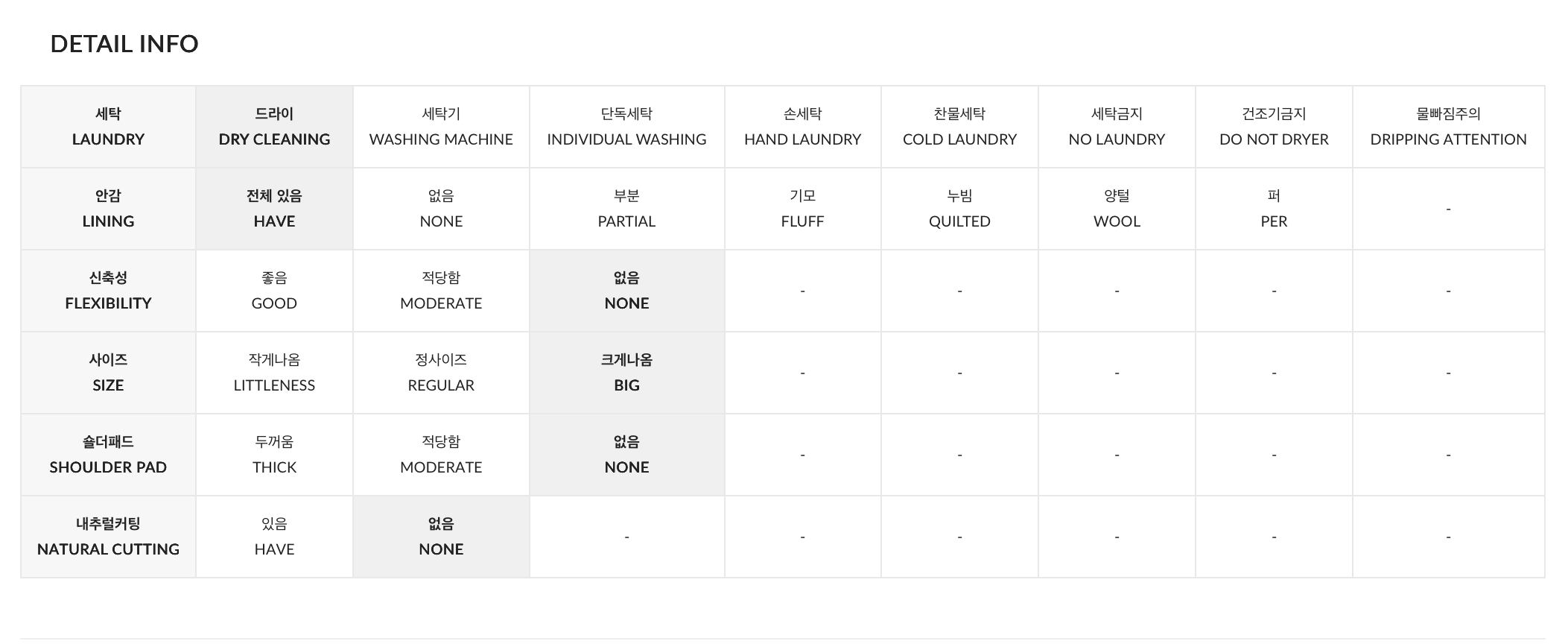Screen dimensions: 1568x644
Task: Click the GOOD flexibility cell
Action: pyautogui.click(x=274, y=291)
